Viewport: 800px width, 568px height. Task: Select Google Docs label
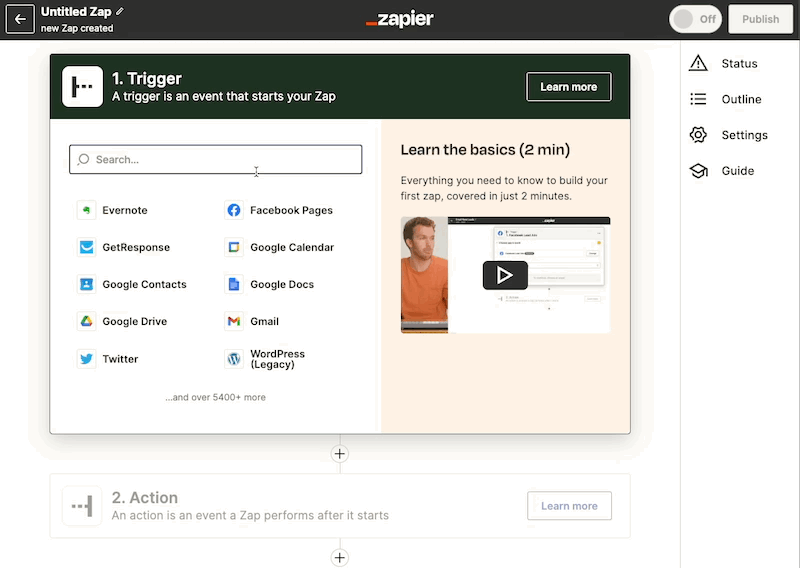(282, 285)
